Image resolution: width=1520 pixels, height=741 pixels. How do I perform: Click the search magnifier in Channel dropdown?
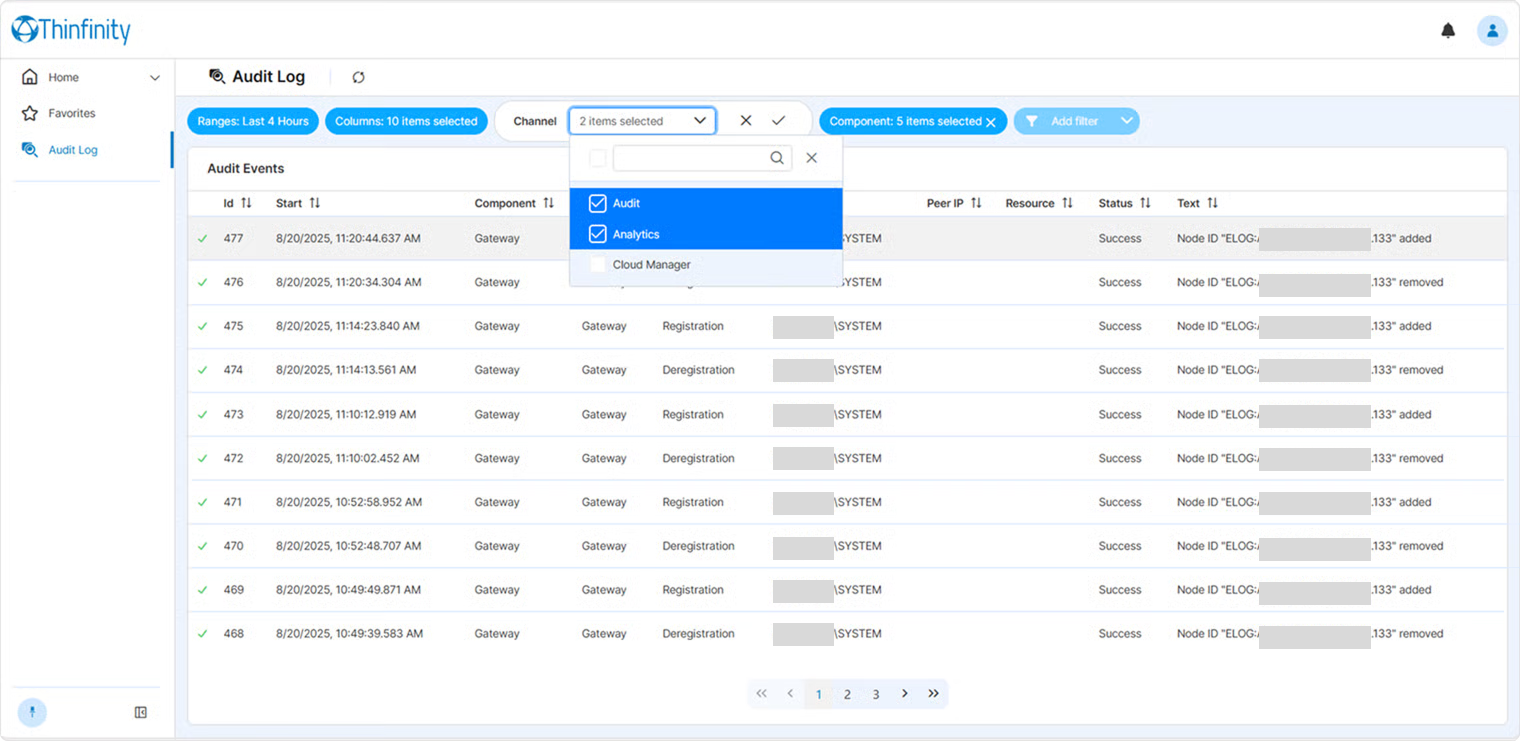click(x=777, y=158)
